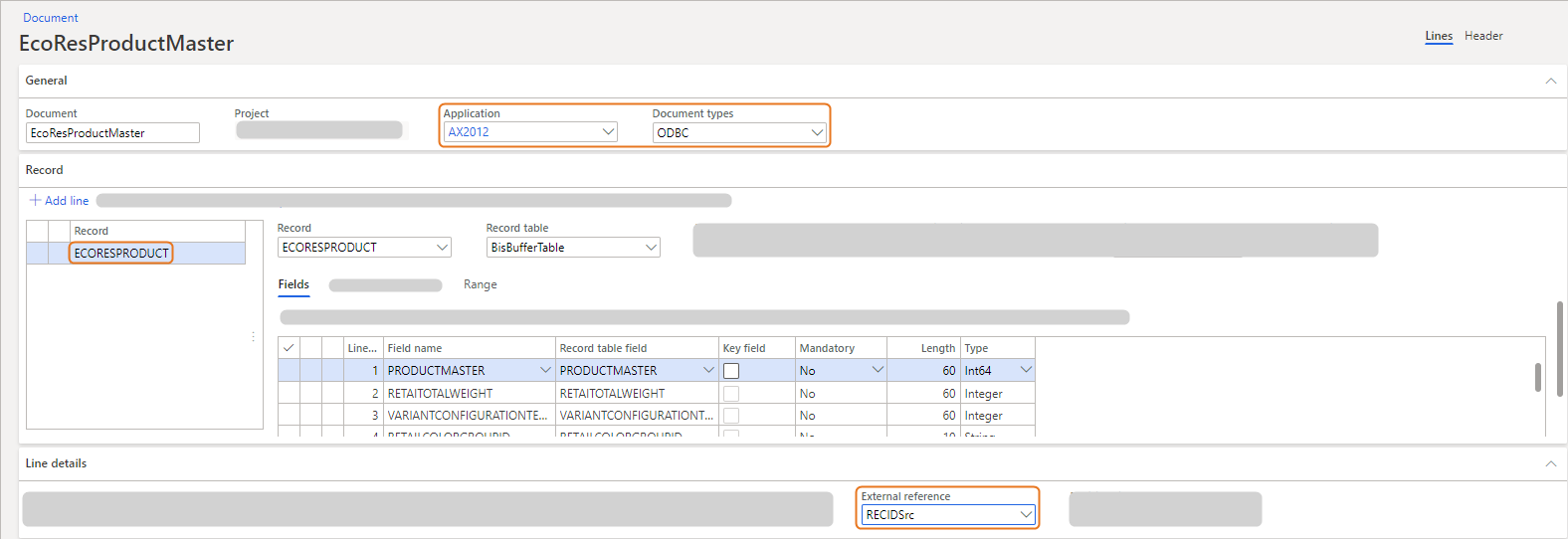Screen dimensions: 1568x539
Task: Toggle Key field checkbox for PRODUCTMASTER row
Action: pos(731,371)
